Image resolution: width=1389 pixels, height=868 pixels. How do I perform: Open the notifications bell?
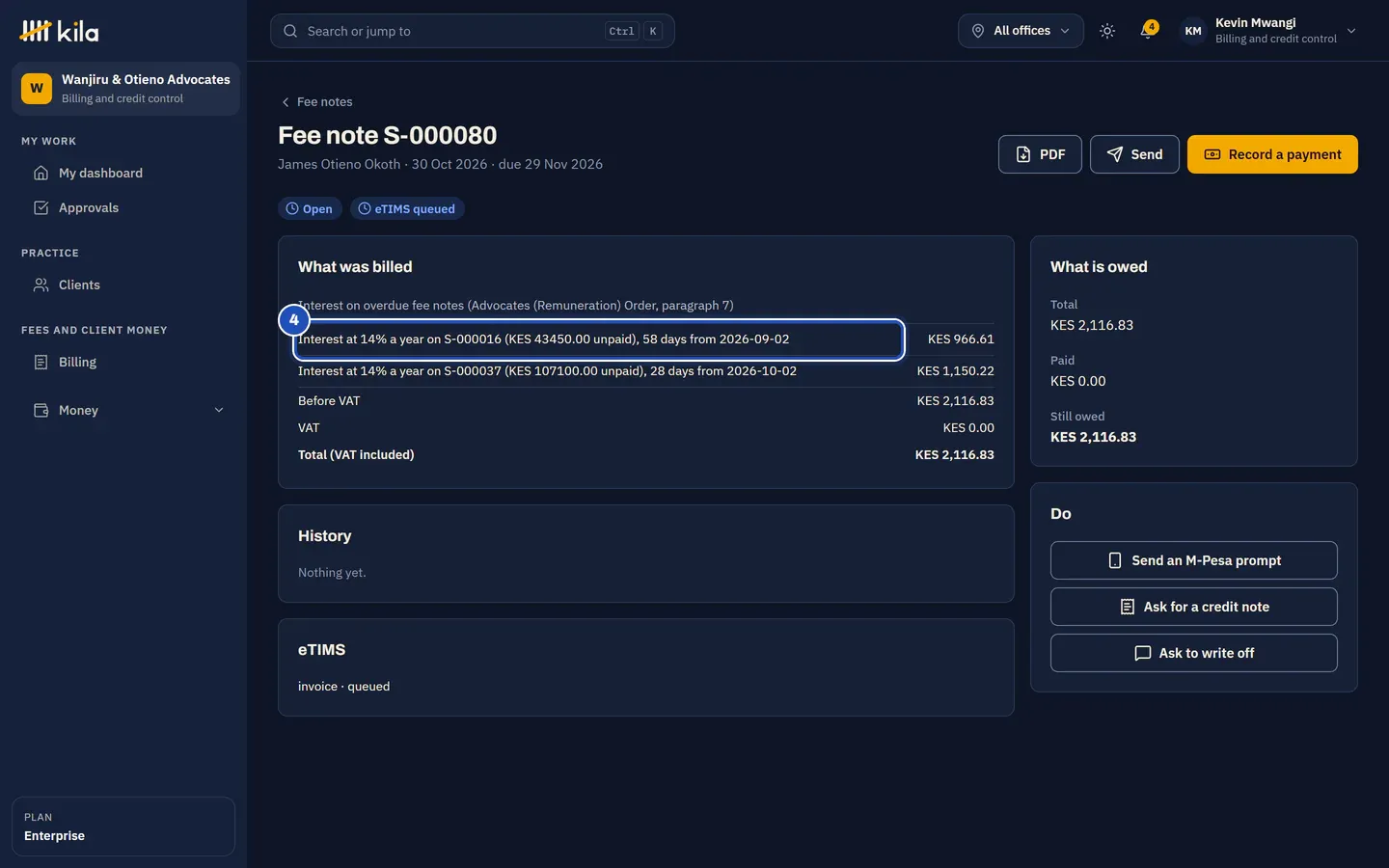point(1147,31)
